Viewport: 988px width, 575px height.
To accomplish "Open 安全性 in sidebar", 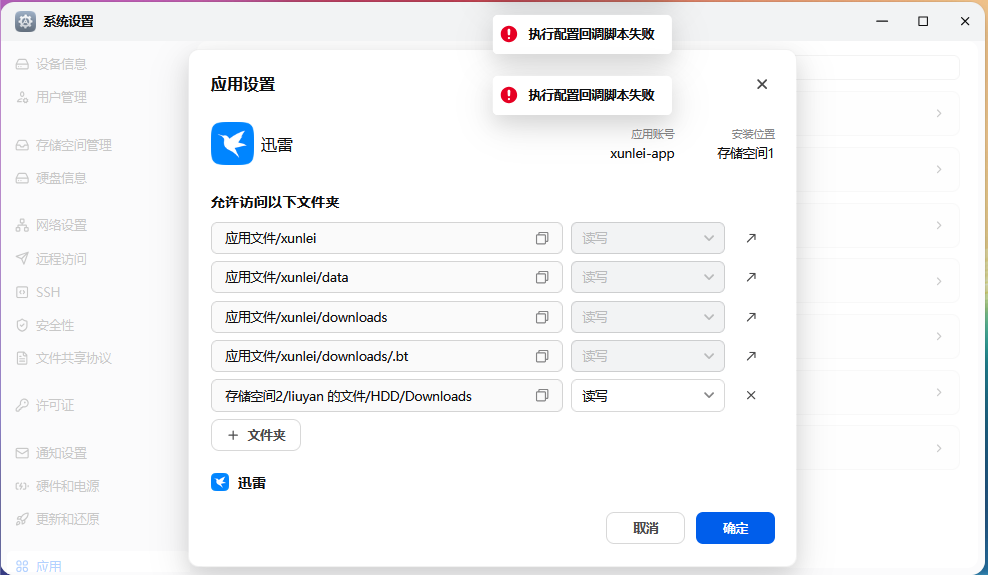I will [45, 325].
